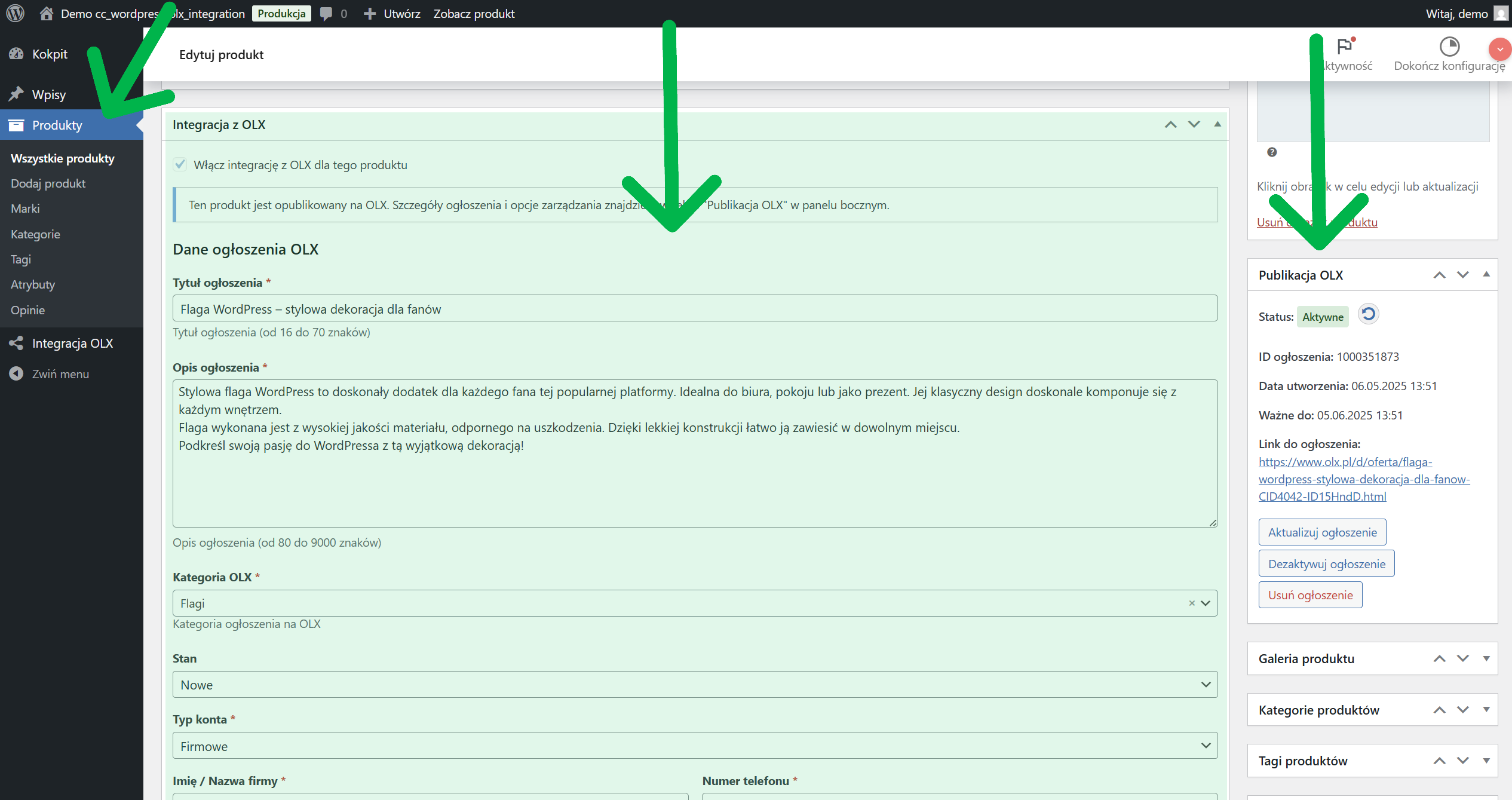Open the olx.pl listing link
The image size is (1512, 800).
[1364, 479]
